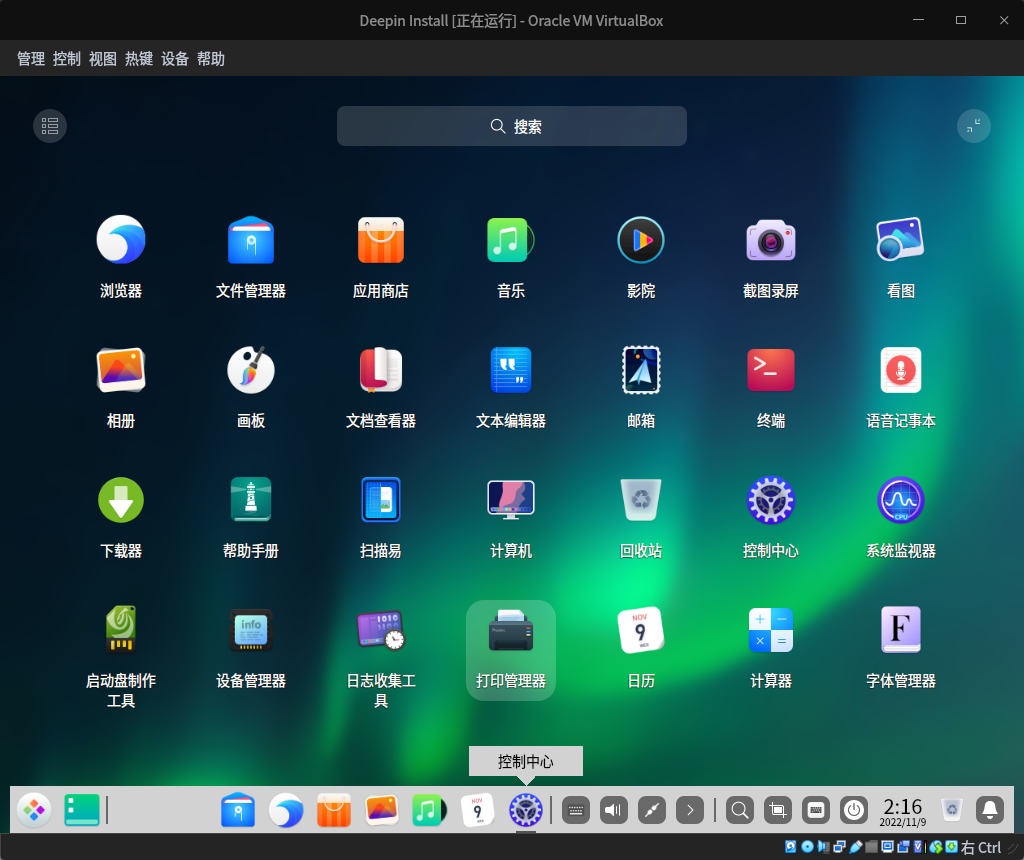Open the 管理 menu in VirtualBox

[31, 59]
